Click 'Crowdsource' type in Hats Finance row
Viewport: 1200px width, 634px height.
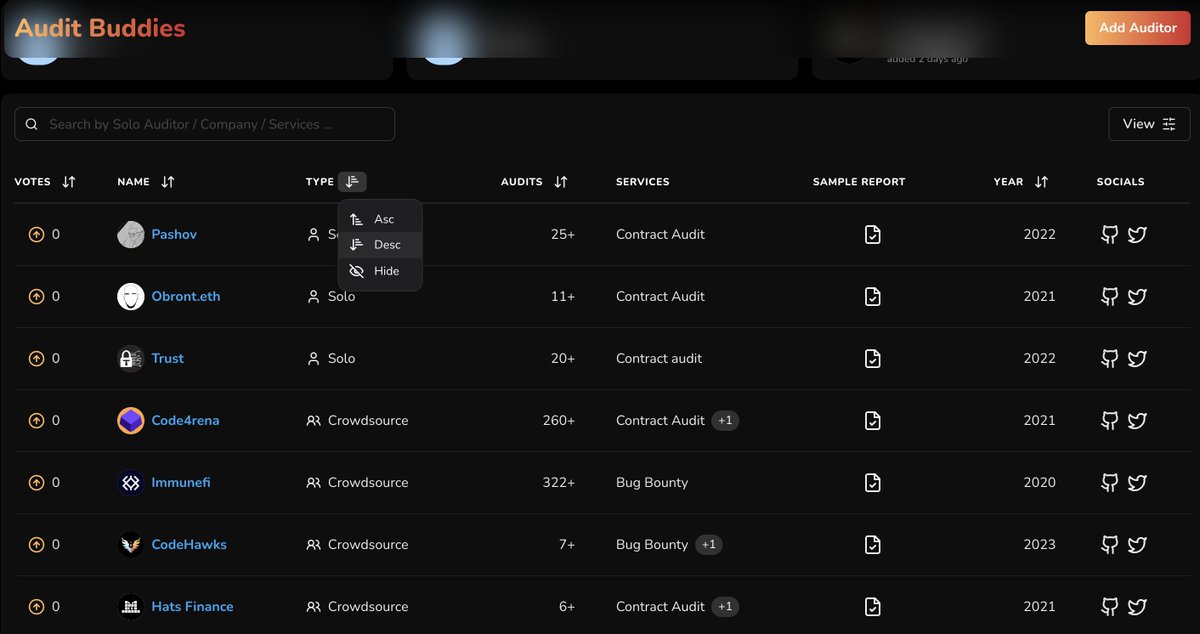(x=368, y=607)
